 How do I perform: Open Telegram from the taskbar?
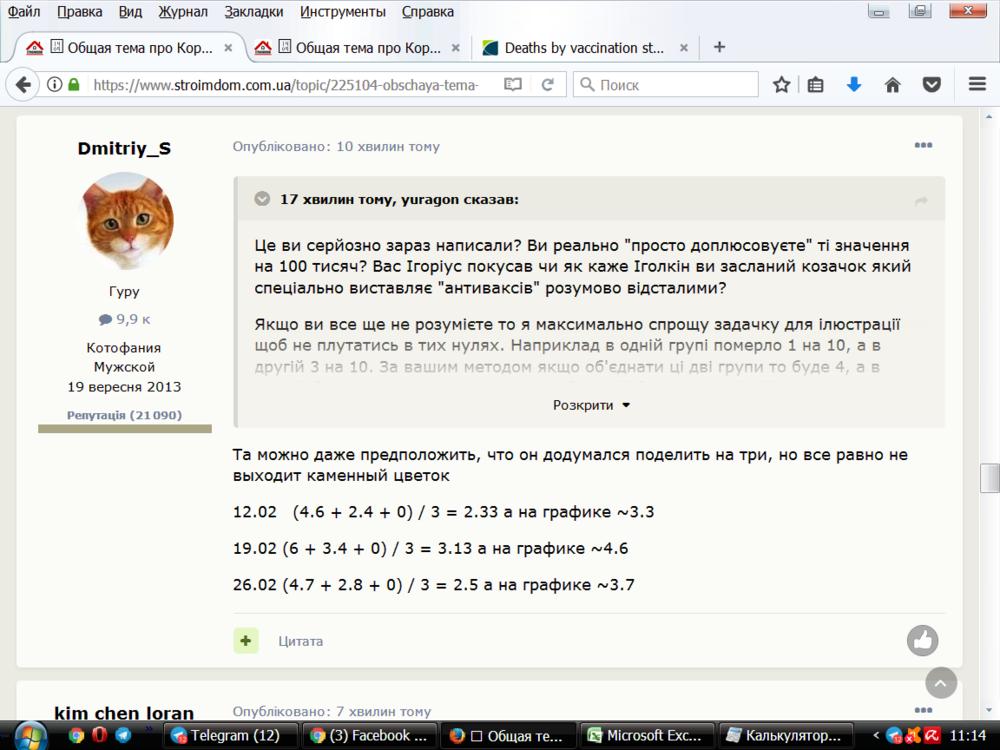[x=230, y=734]
